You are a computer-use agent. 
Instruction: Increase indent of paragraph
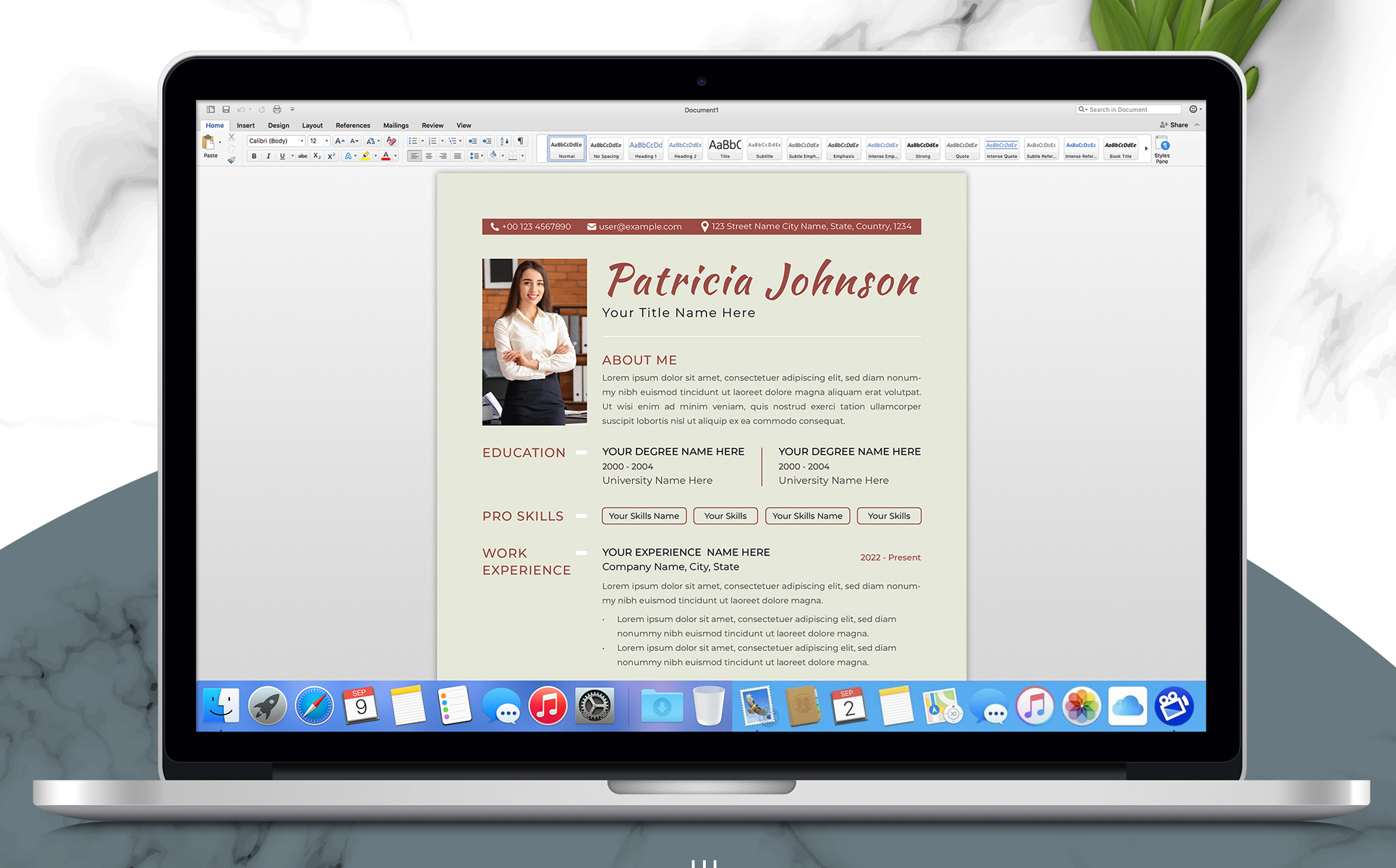[x=488, y=141]
